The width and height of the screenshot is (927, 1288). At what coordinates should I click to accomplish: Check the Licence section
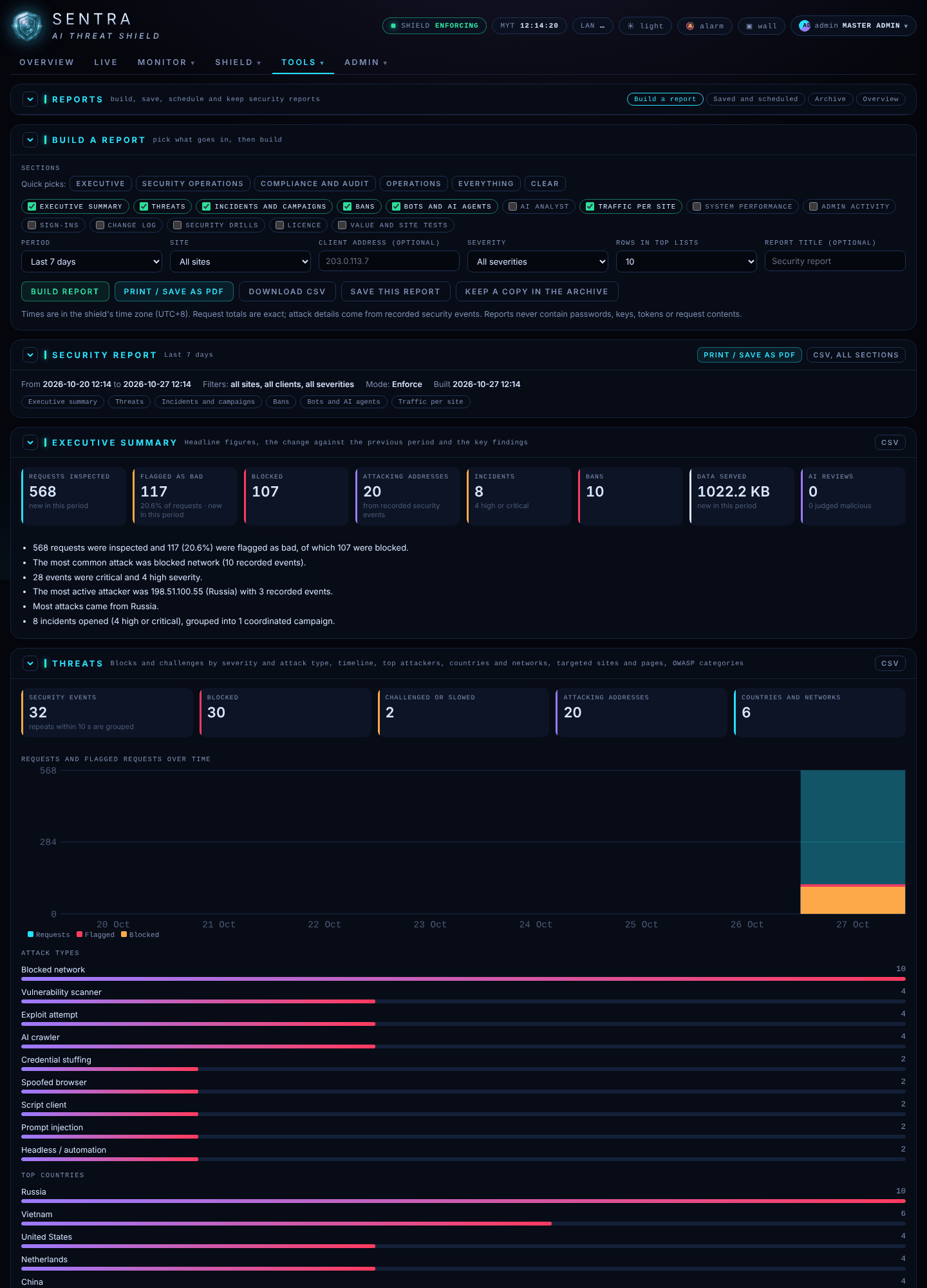coord(279,225)
